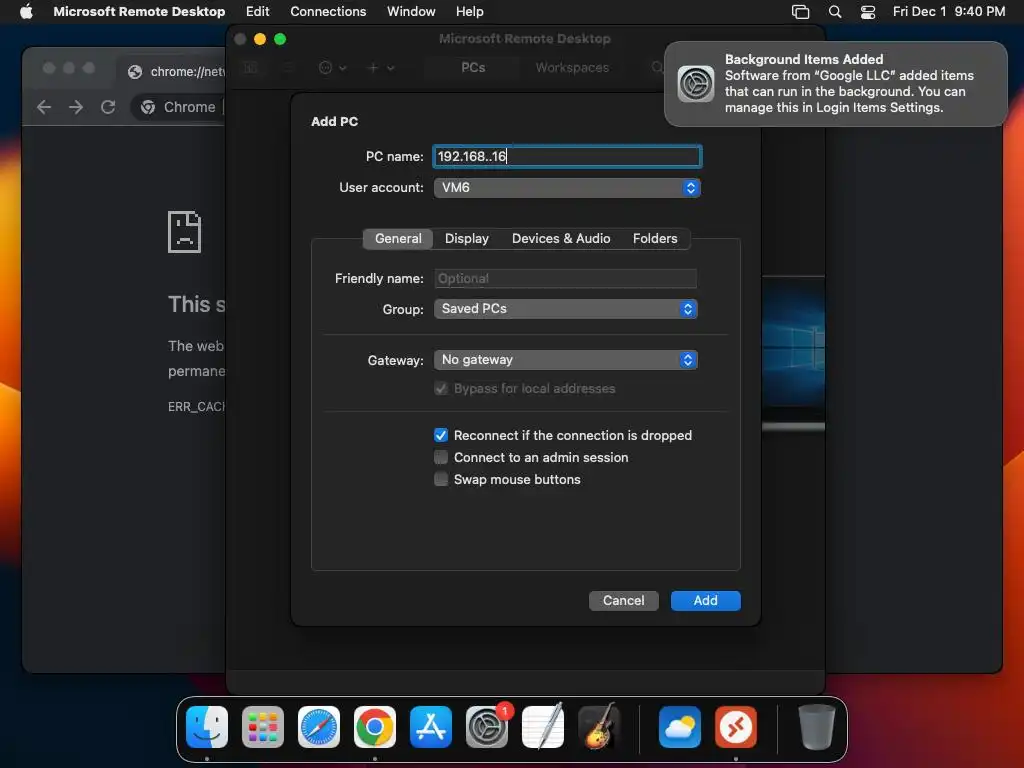
Task: Click Microsoft Remote Desktop dock icon
Action: point(736,727)
